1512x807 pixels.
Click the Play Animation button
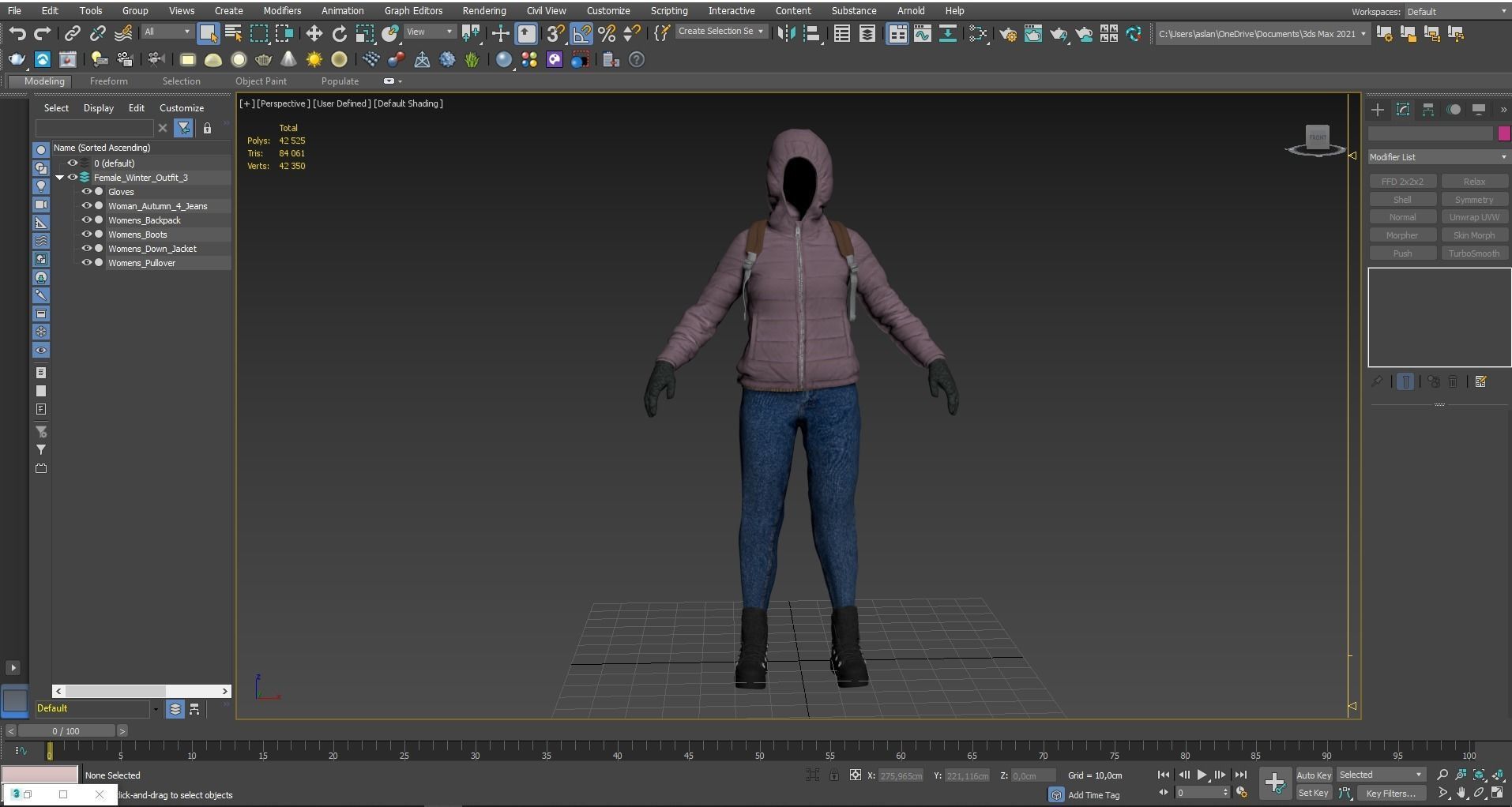(1202, 775)
